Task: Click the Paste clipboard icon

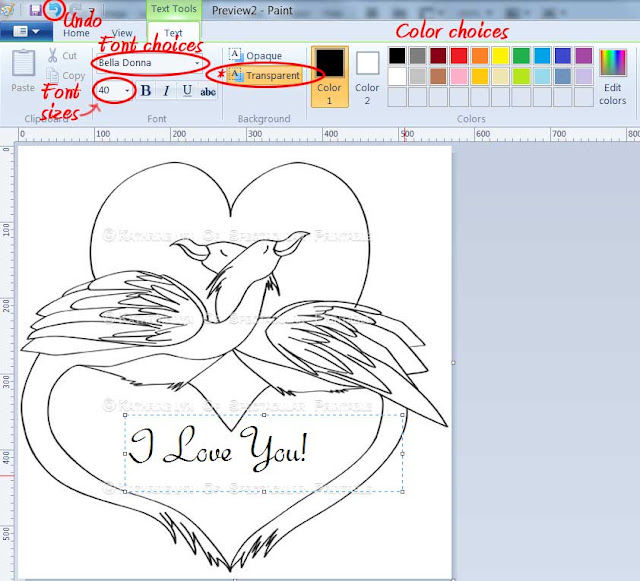Action: pos(23,63)
